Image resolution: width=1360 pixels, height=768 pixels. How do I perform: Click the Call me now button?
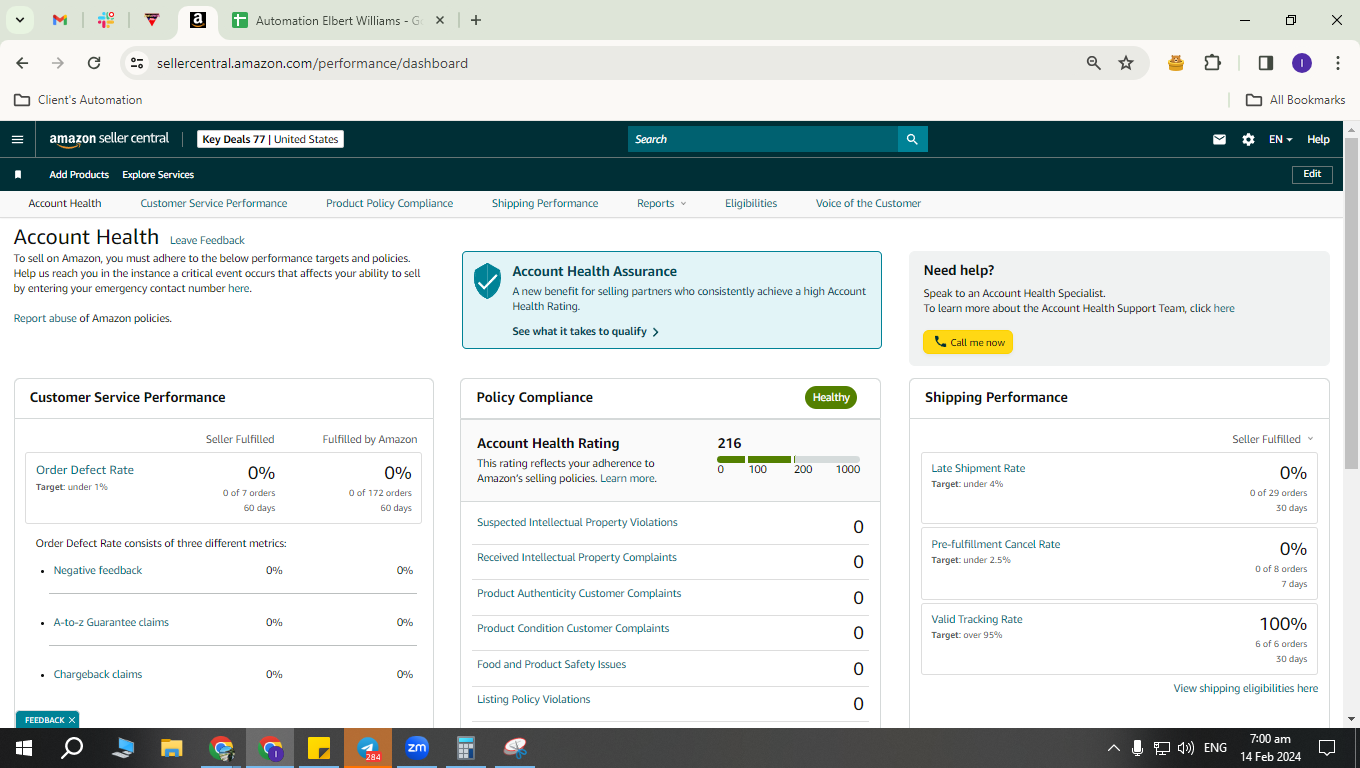coord(968,342)
